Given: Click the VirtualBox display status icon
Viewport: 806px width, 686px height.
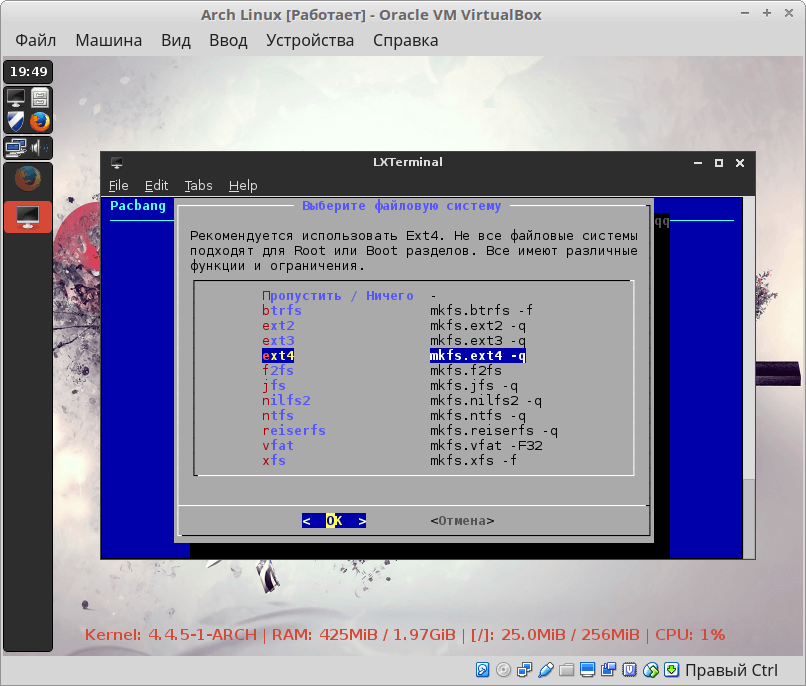Looking at the screenshot, I should [587, 669].
